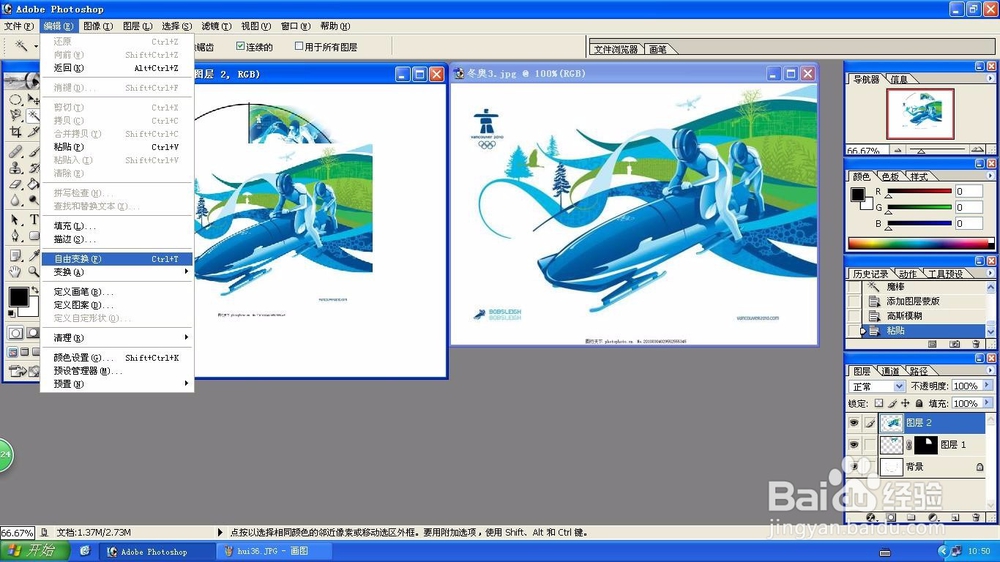1000x562 pixels.
Task: Click the delete history state trash icon
Action: pos(976,344)
